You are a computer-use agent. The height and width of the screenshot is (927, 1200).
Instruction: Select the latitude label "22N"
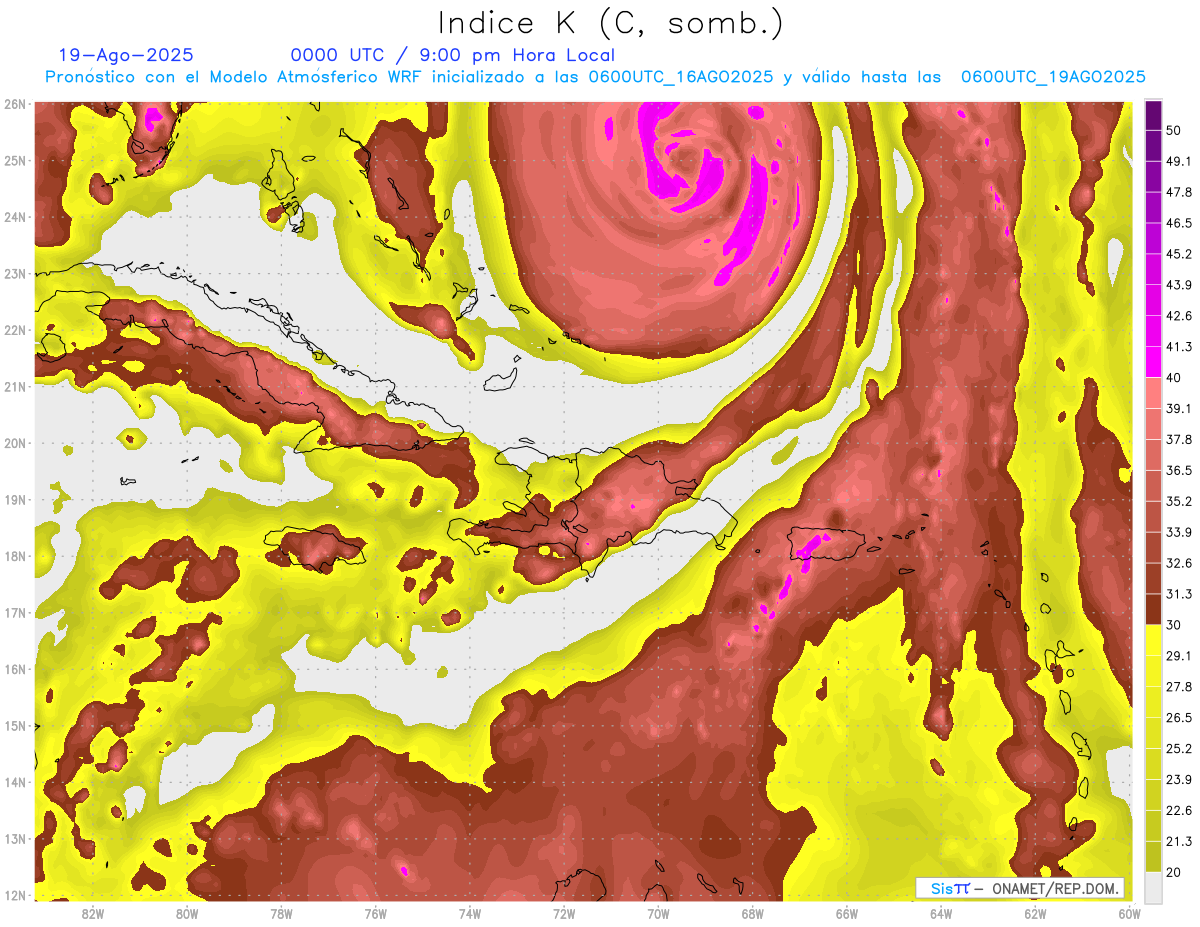15,330
